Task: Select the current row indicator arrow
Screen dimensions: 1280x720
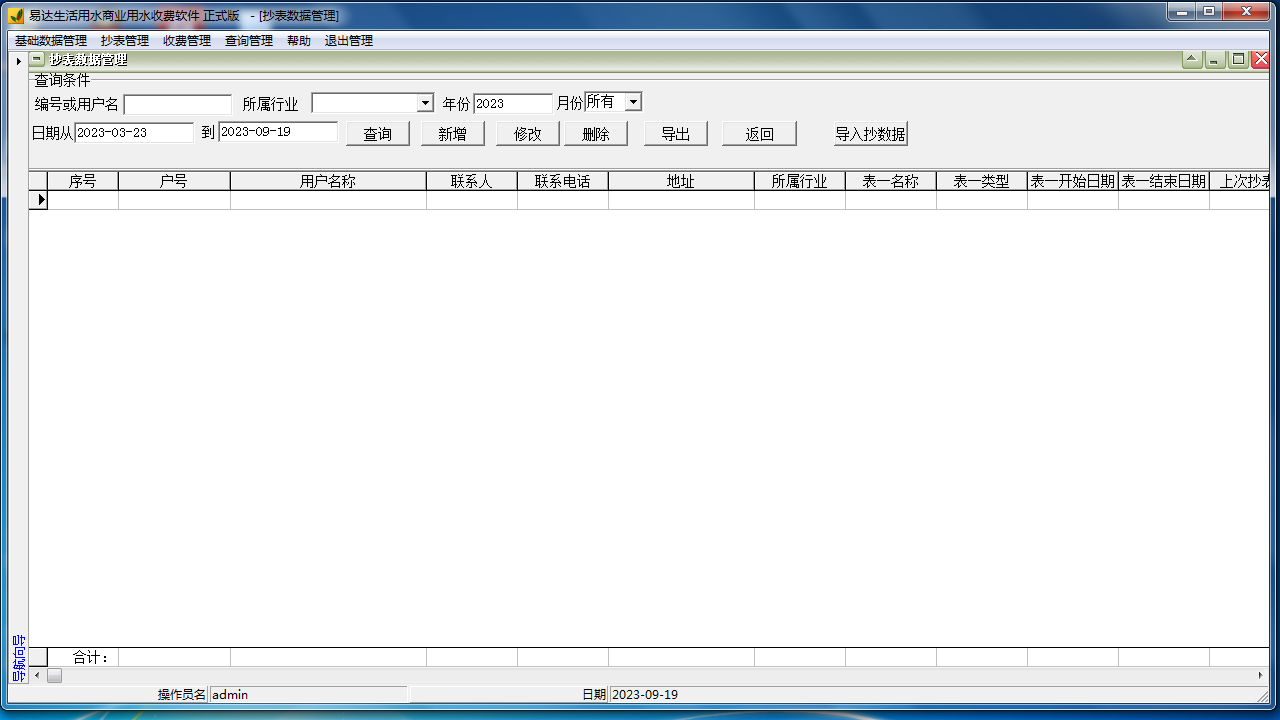Action: click(40, 200)
